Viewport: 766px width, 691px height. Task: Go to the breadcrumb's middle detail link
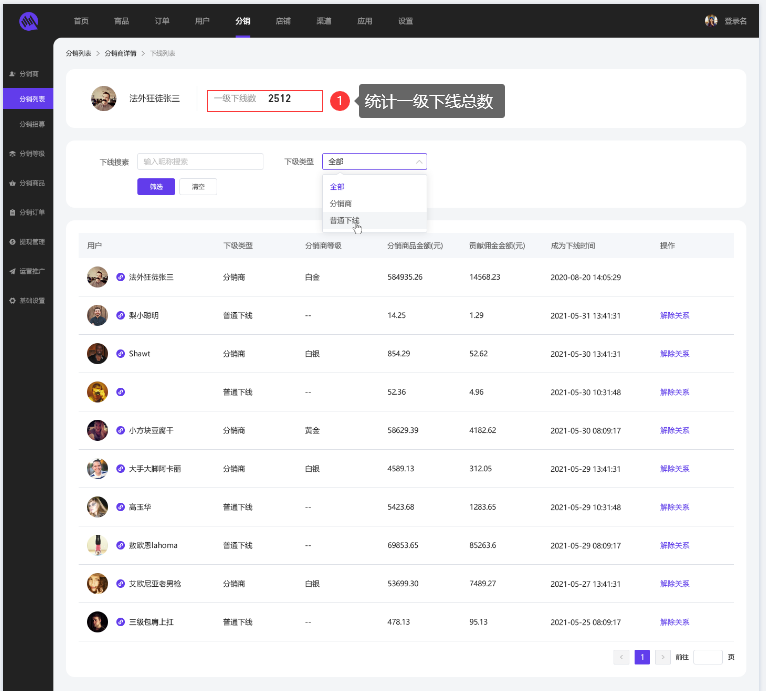(x=120, y=53)
